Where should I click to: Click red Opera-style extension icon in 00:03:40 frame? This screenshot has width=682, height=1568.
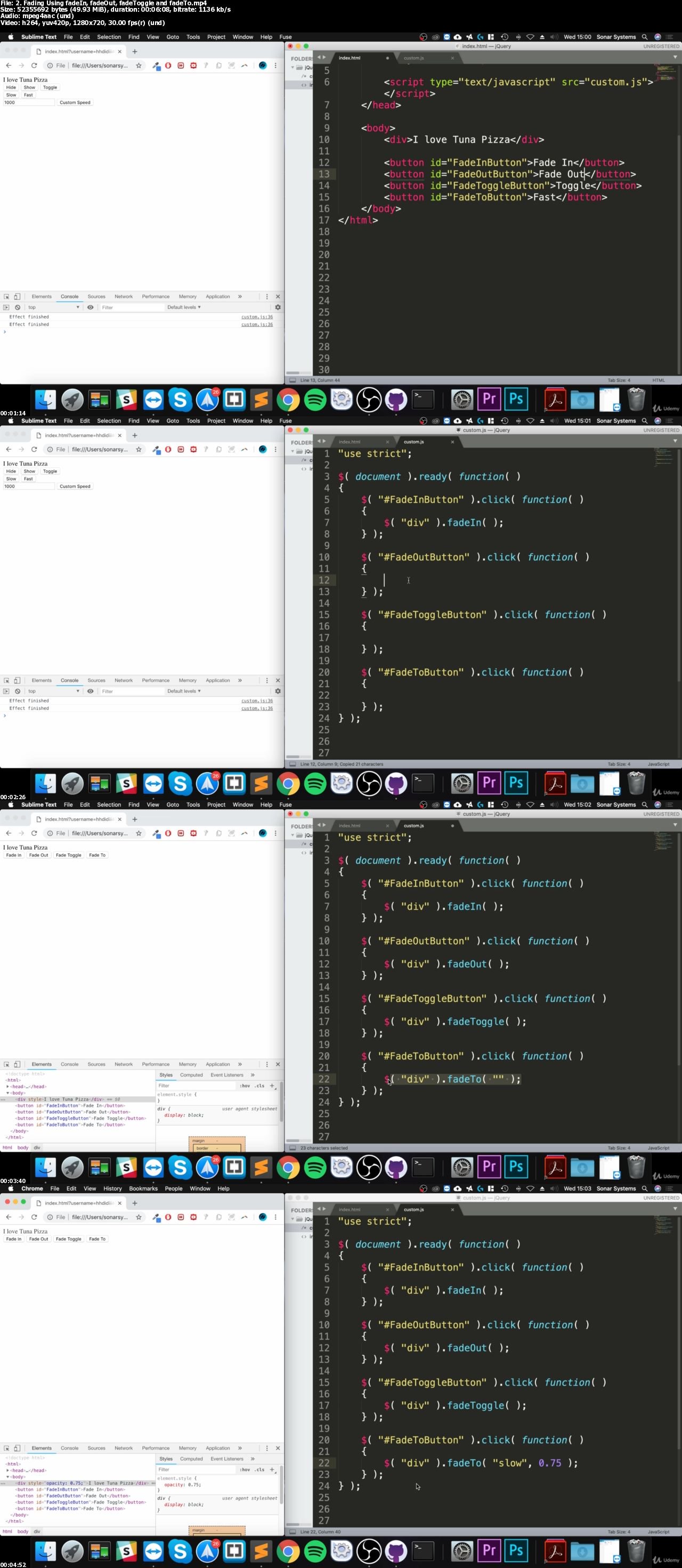click(x=168, y=833)
